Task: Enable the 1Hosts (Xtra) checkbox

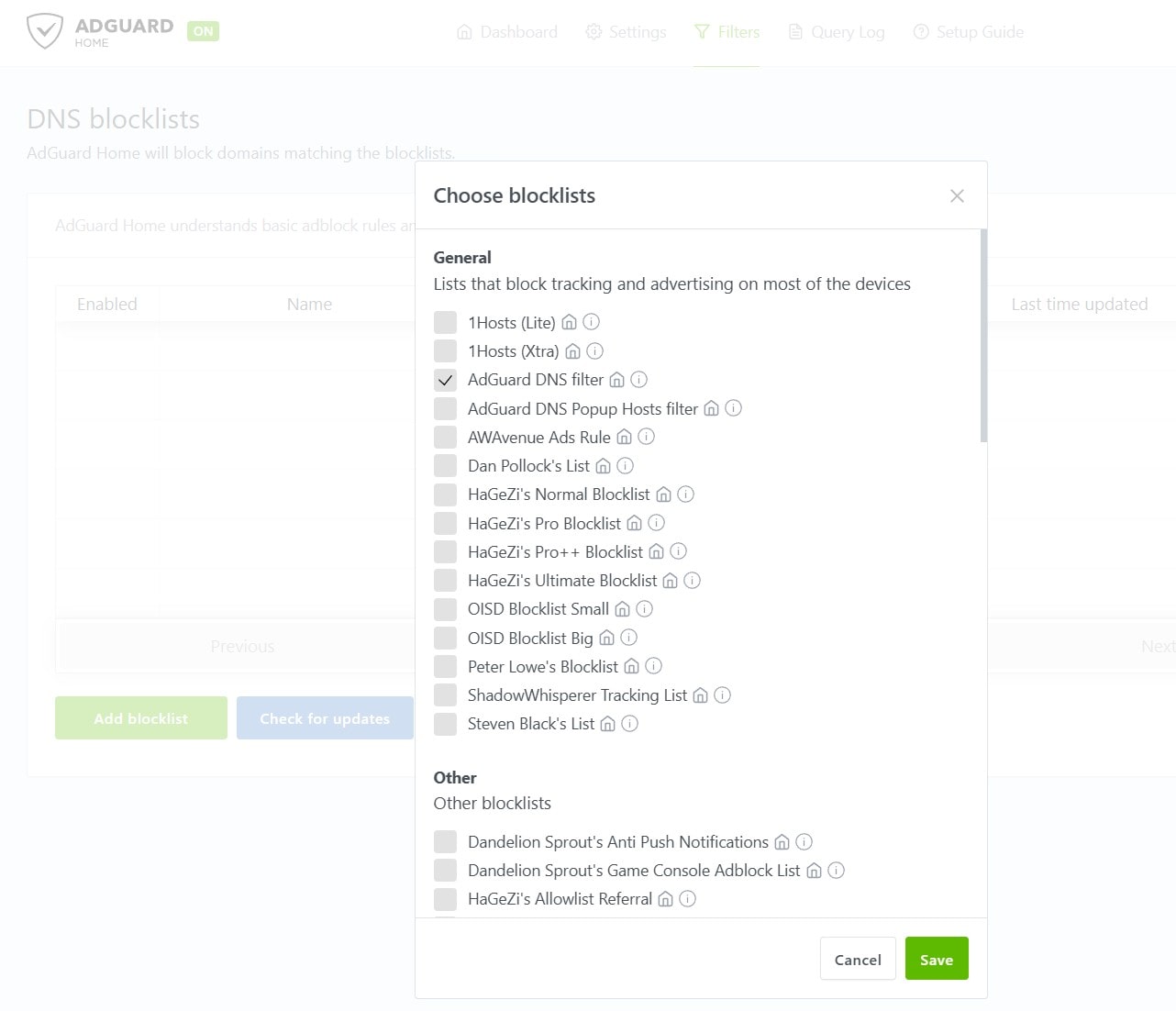Action: [x=445, y=350]
